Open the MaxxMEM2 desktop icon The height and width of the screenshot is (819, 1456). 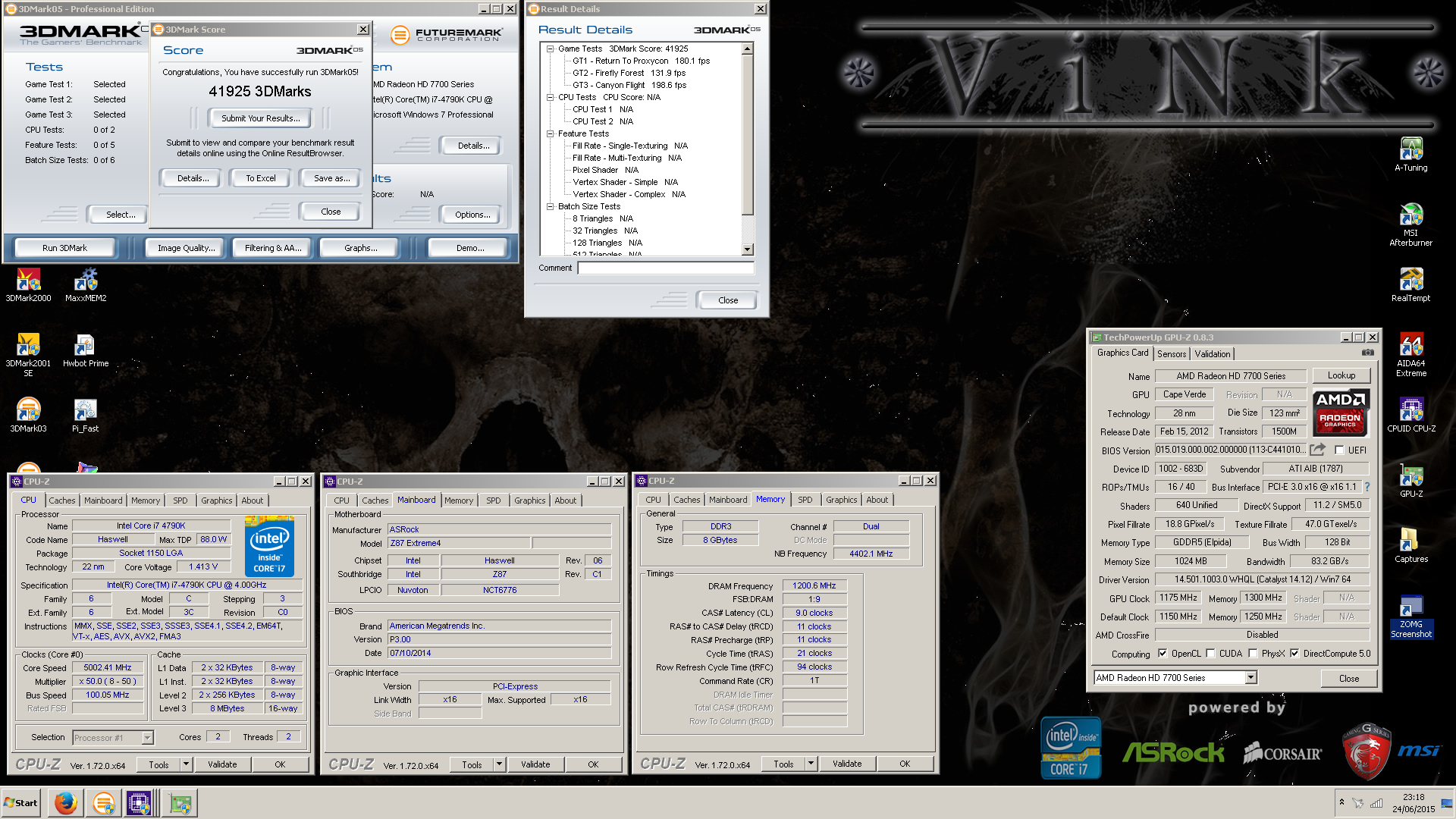86,285
